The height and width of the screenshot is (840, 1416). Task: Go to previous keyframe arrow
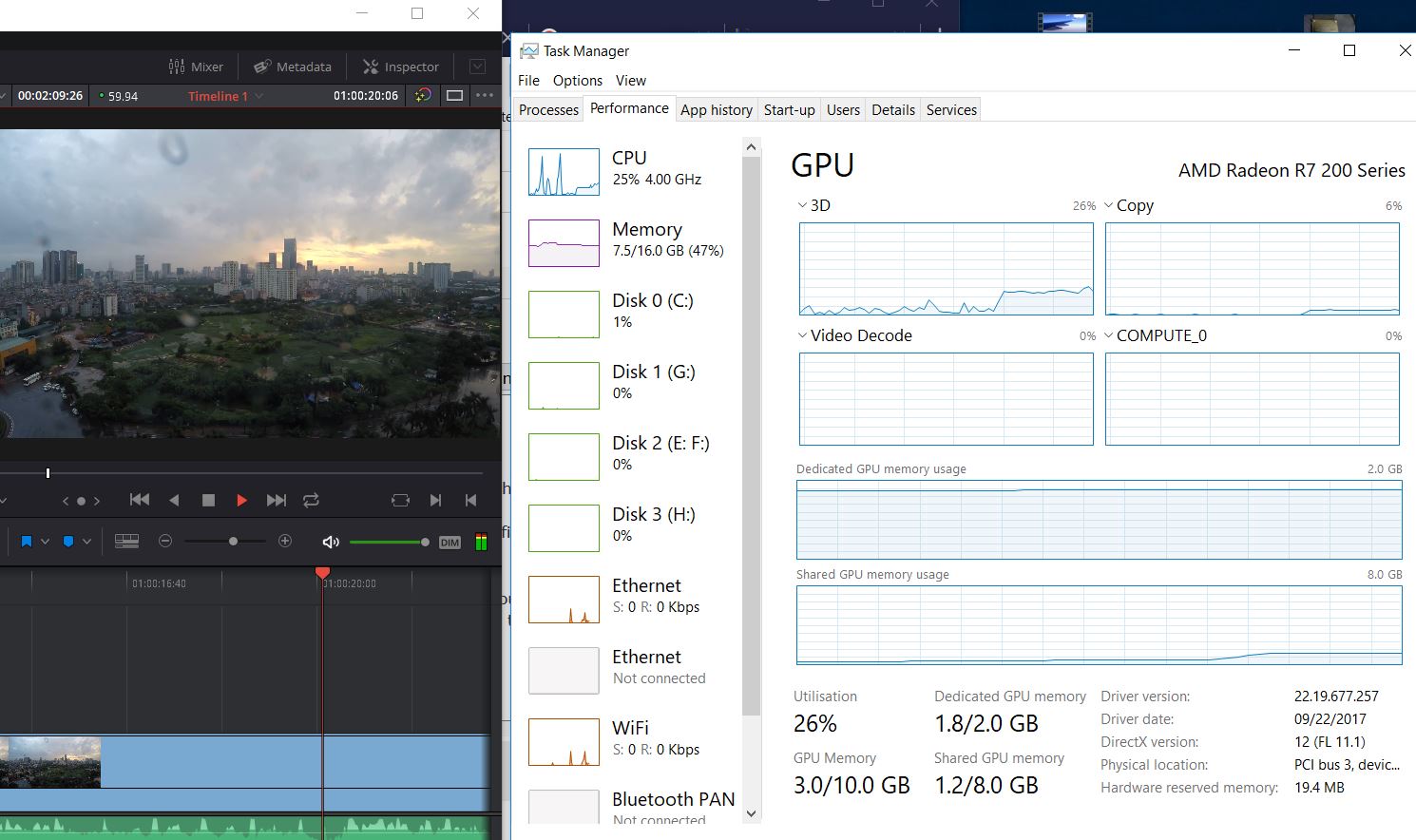[x=66, y=501]
